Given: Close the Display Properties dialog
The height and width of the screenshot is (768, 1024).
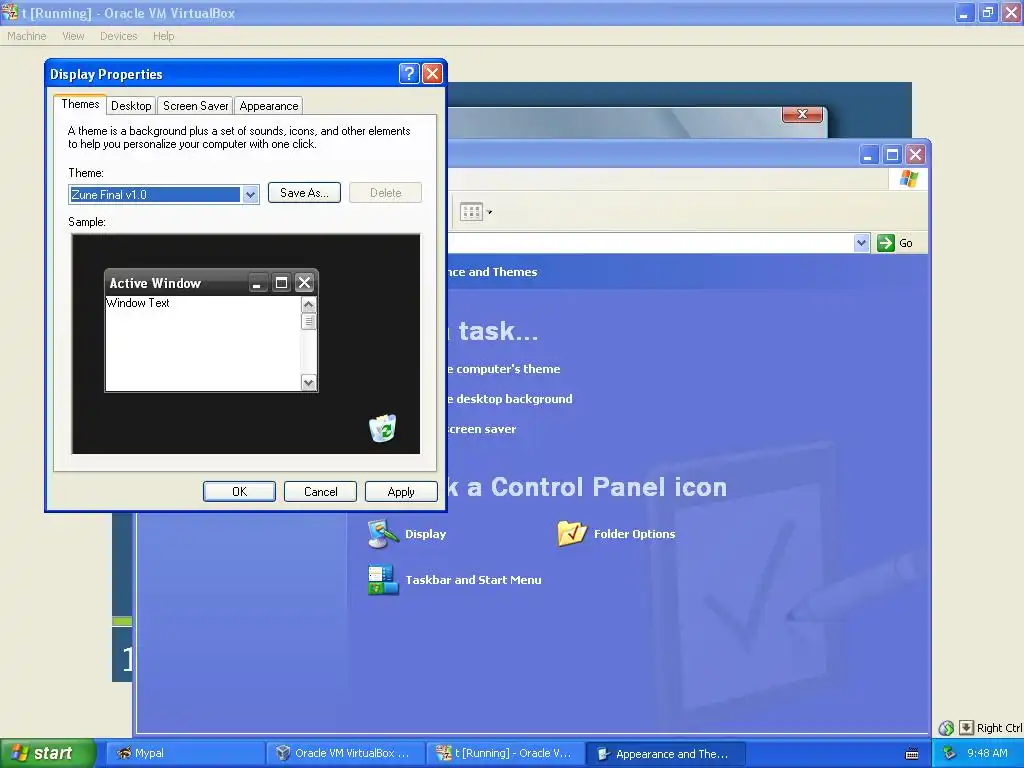Looking at the screenshot, I should click(432, 73).
